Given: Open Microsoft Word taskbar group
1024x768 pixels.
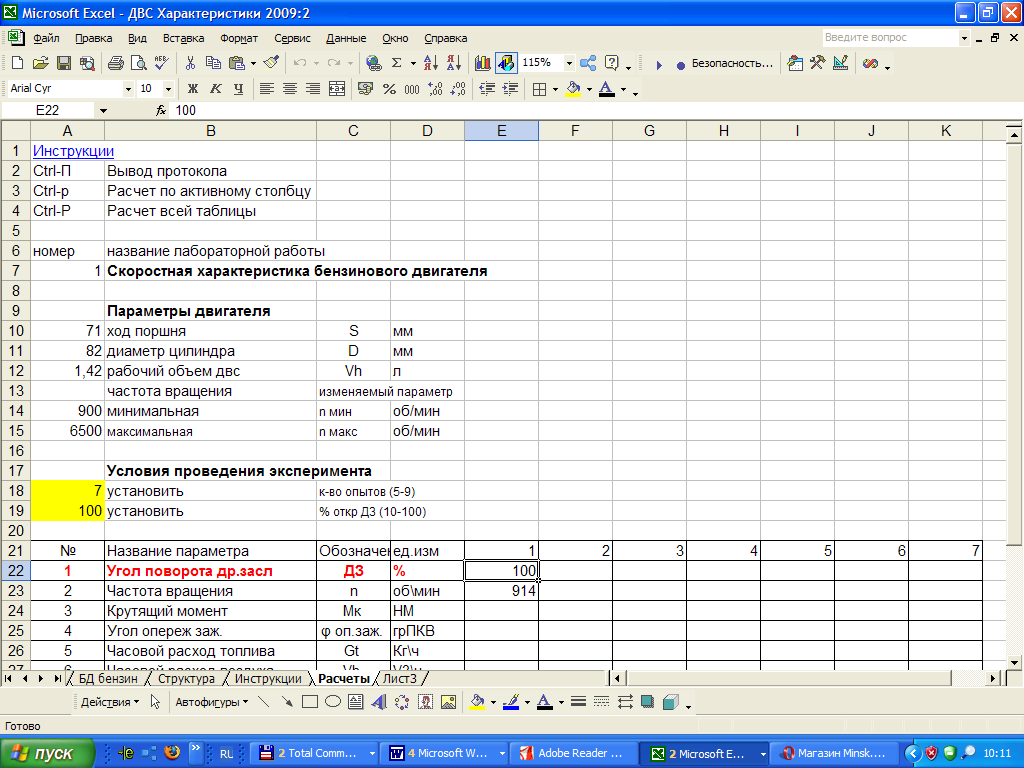Looking at the screenshot, I should pos(446,753).
